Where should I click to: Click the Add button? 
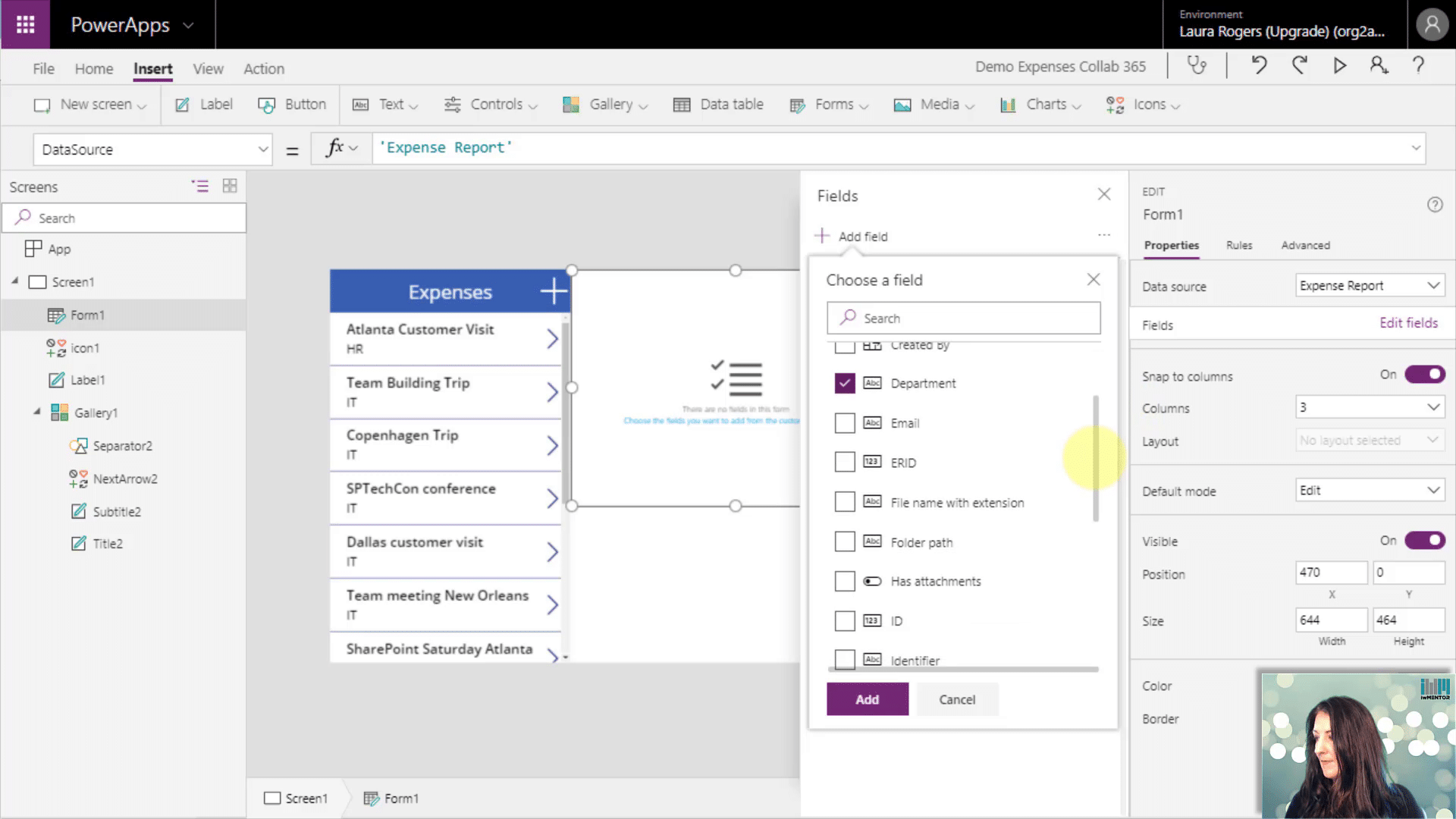point(868,699)
